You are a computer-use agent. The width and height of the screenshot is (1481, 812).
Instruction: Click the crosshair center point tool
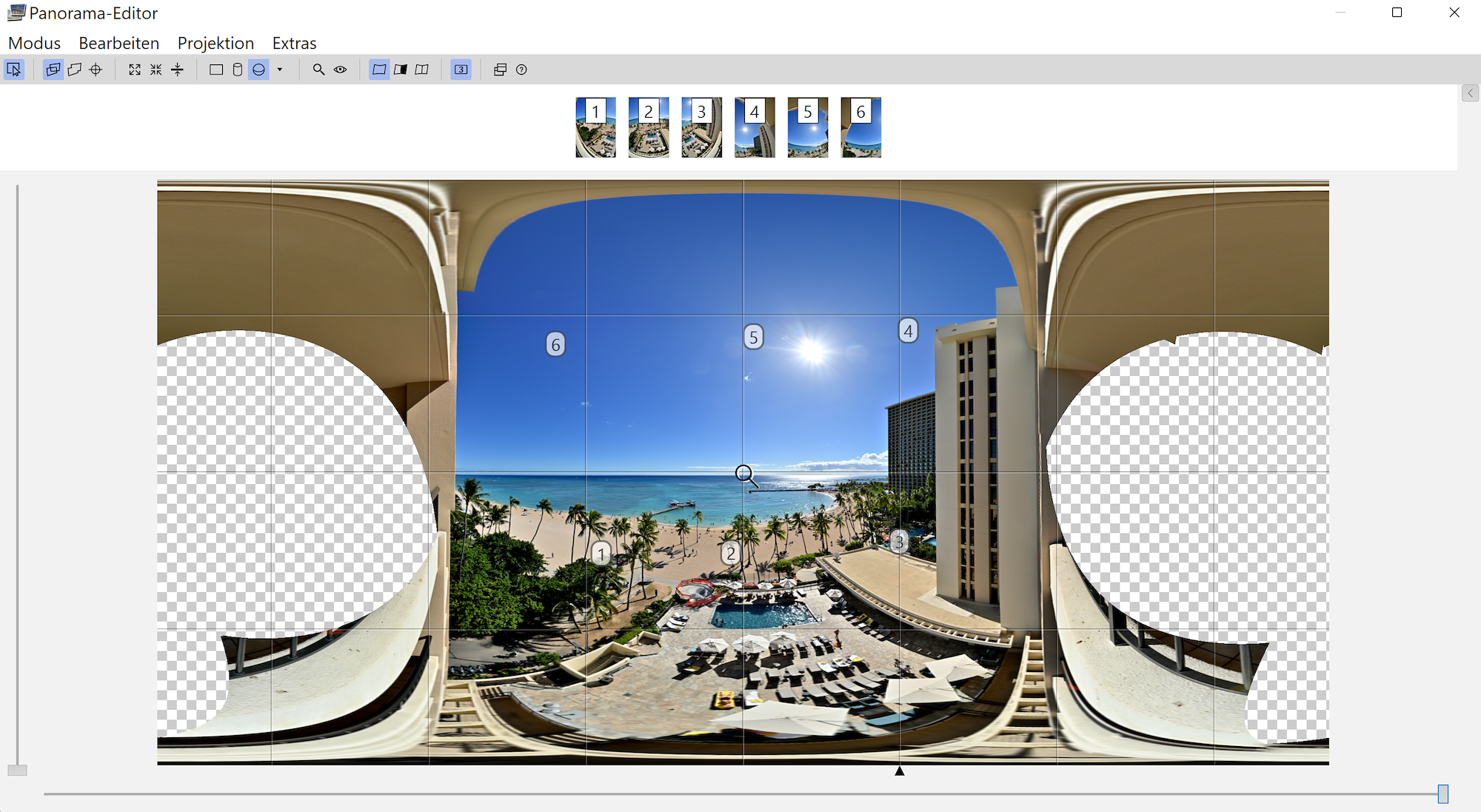(96, 70)
